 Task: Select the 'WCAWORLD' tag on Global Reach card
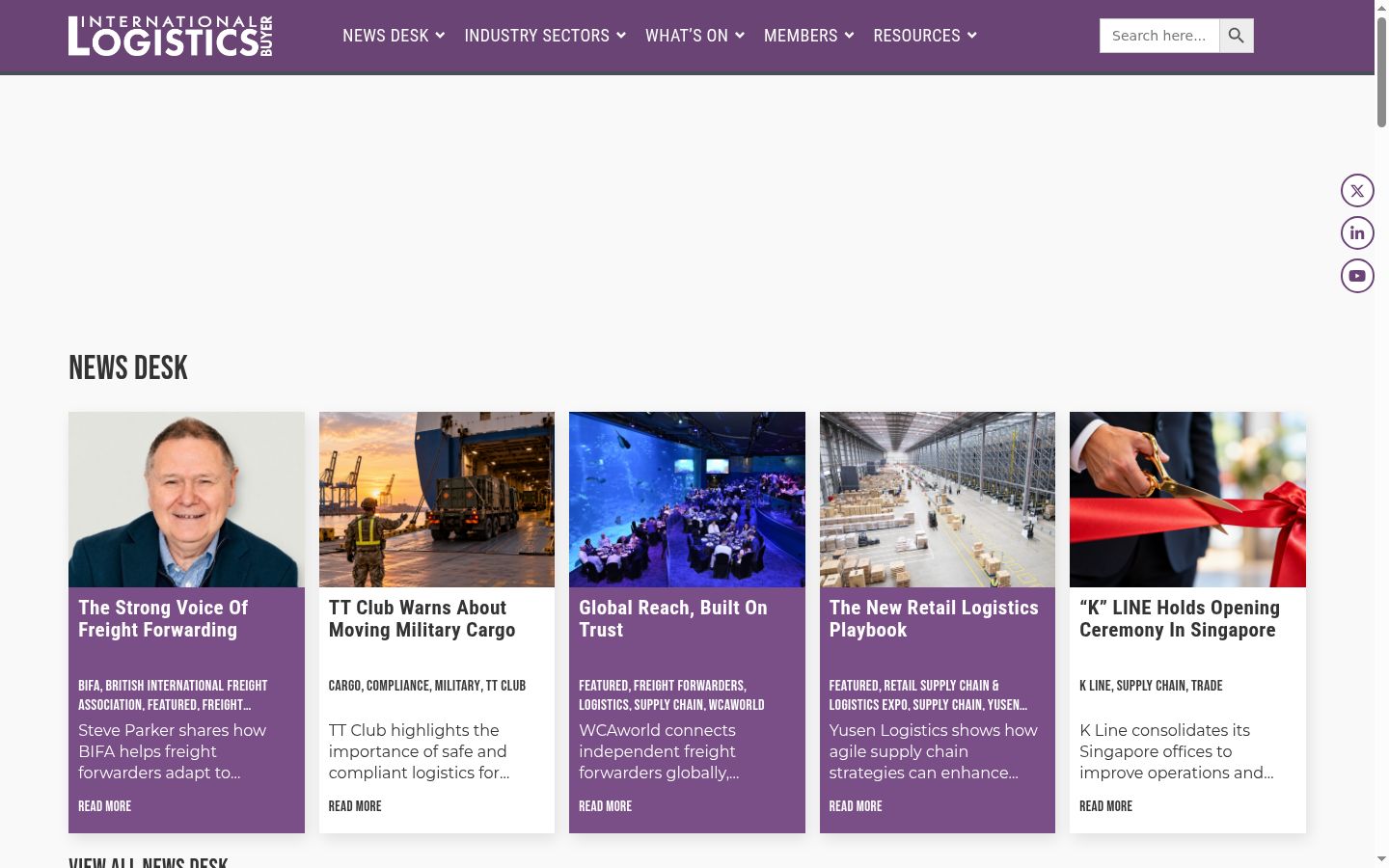point(736,705)
